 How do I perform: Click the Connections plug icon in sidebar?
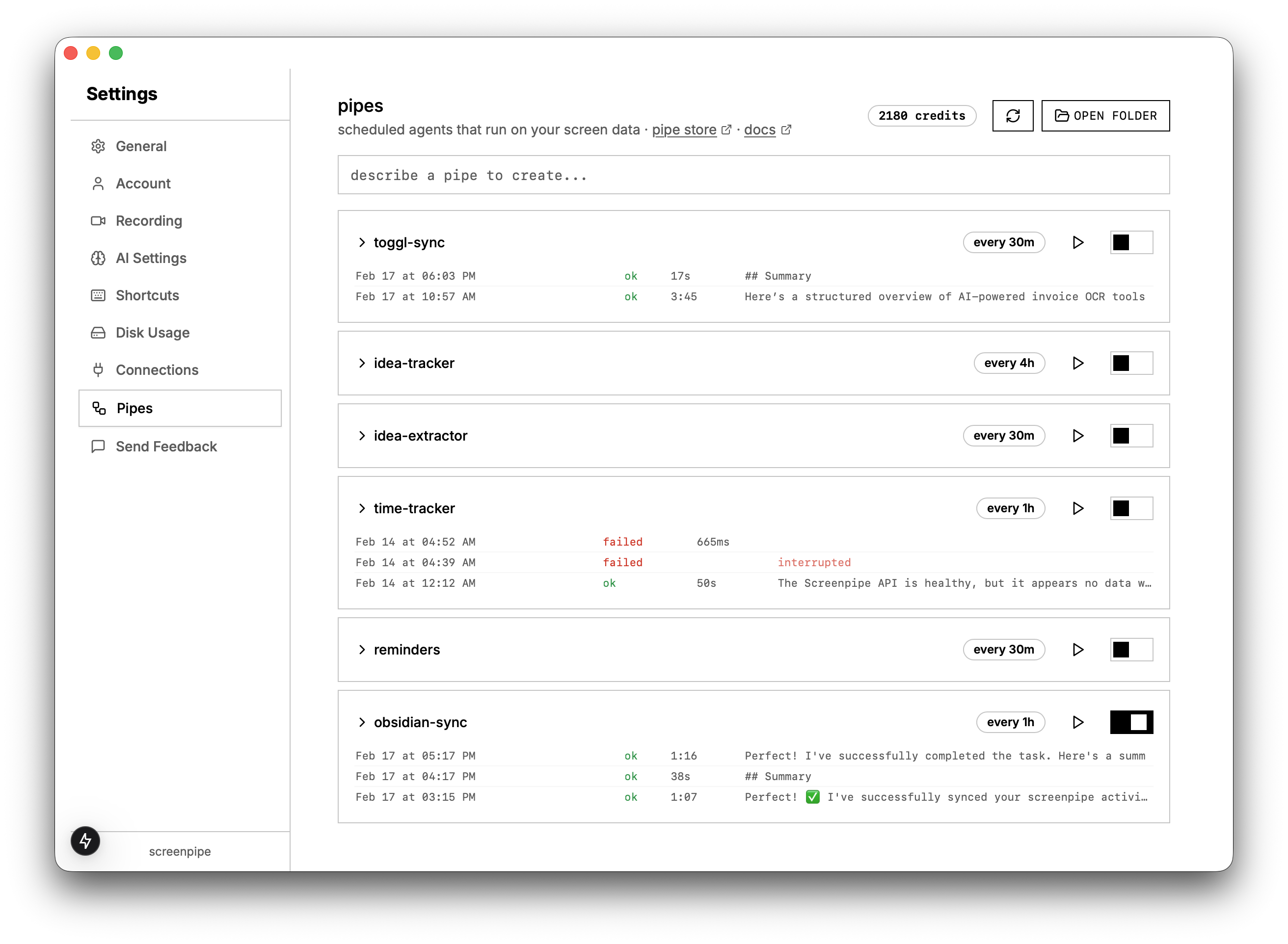[x=98, y=370]
